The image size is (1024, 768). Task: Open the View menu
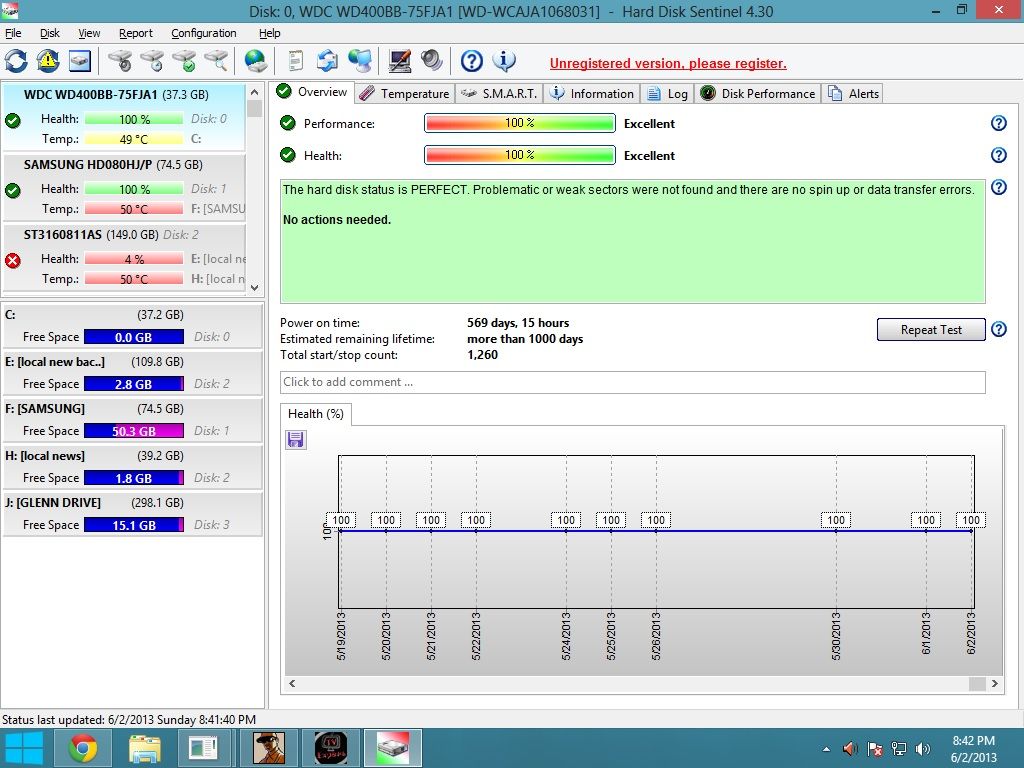(x=89, y=33)
